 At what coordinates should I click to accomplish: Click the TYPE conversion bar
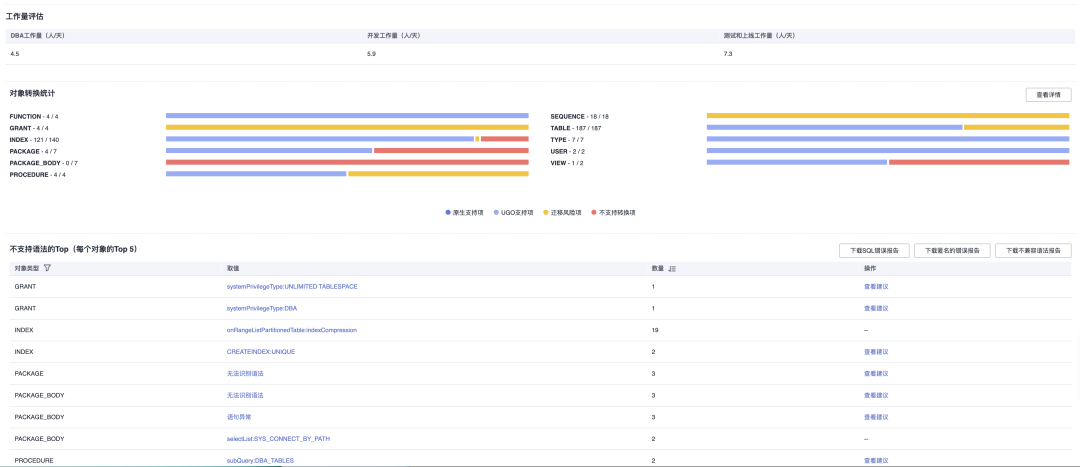(x=888, y=139)
